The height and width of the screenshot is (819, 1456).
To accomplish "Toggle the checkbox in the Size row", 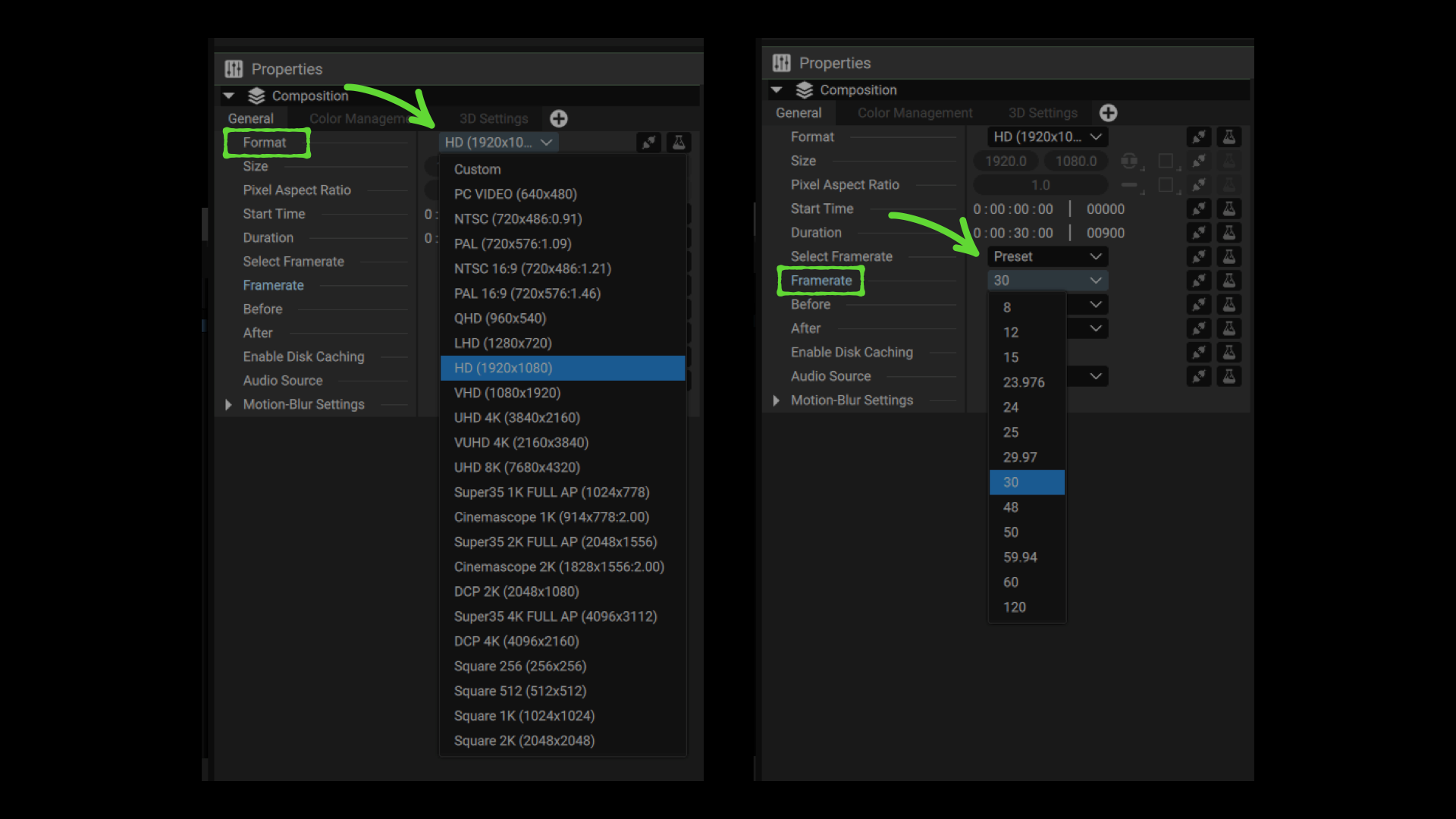I will 1166,161.
